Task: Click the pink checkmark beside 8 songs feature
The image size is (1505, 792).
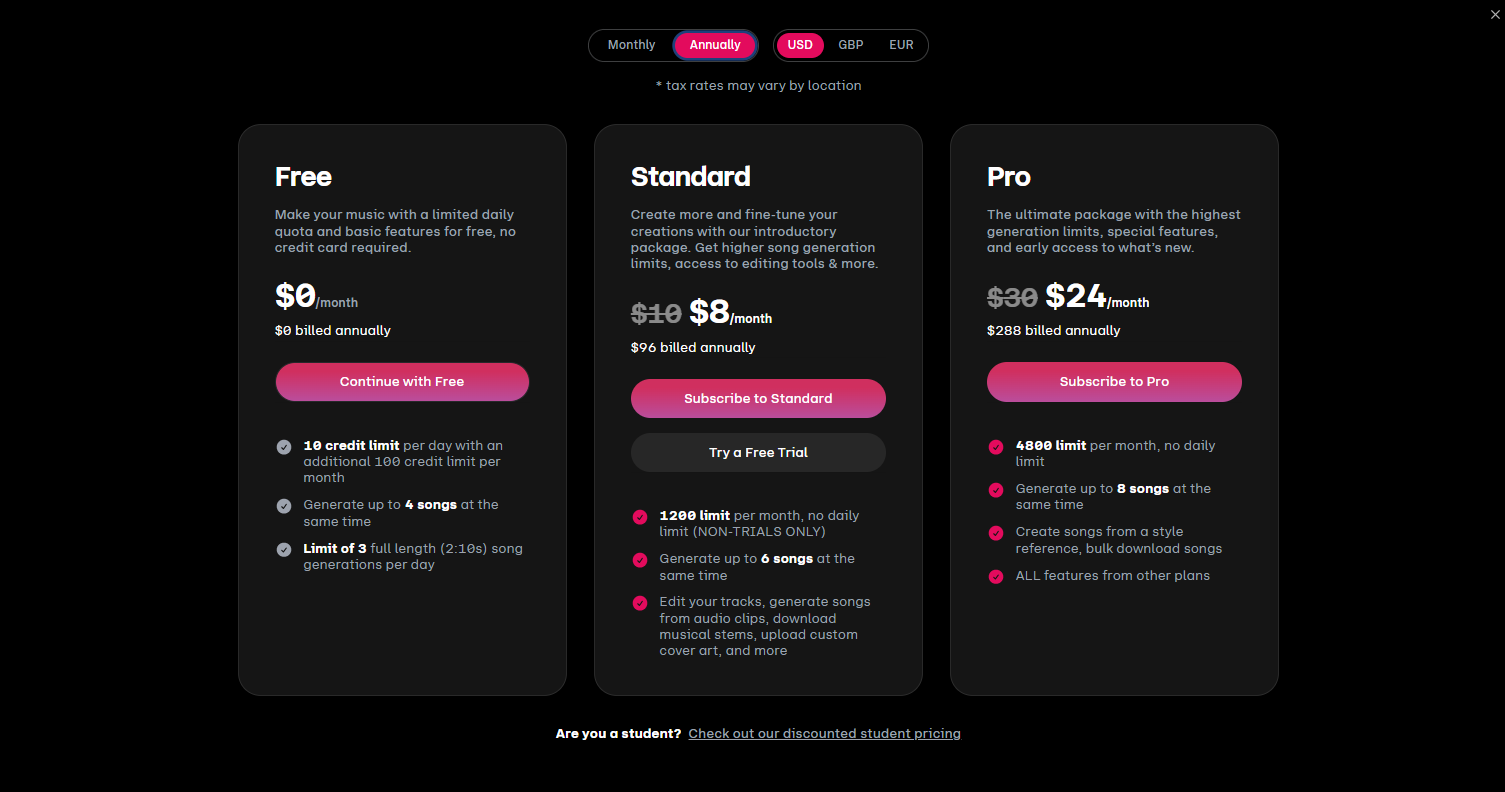Action: click(996, 490)
